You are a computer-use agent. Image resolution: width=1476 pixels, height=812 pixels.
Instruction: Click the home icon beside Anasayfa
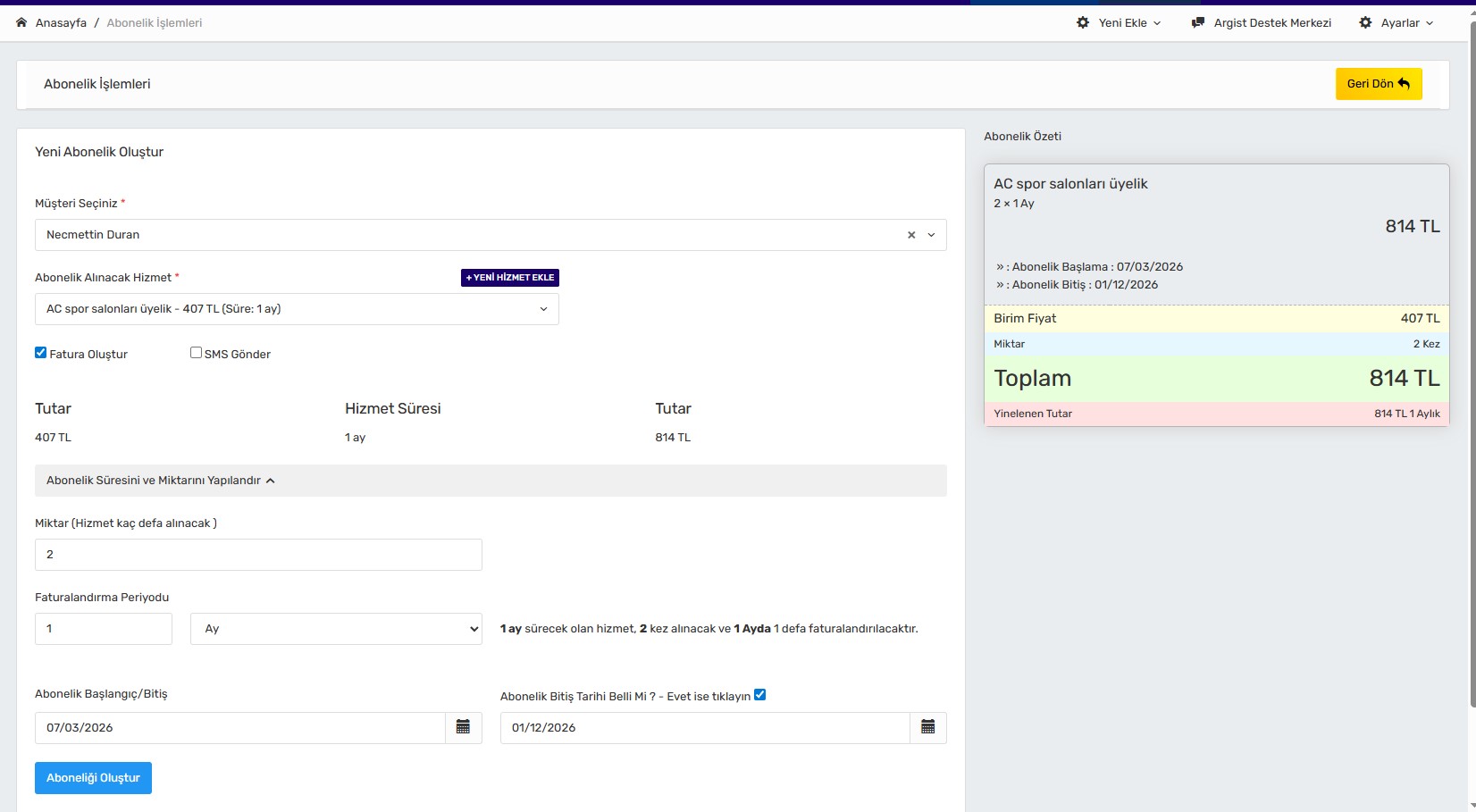coord(21,22)
